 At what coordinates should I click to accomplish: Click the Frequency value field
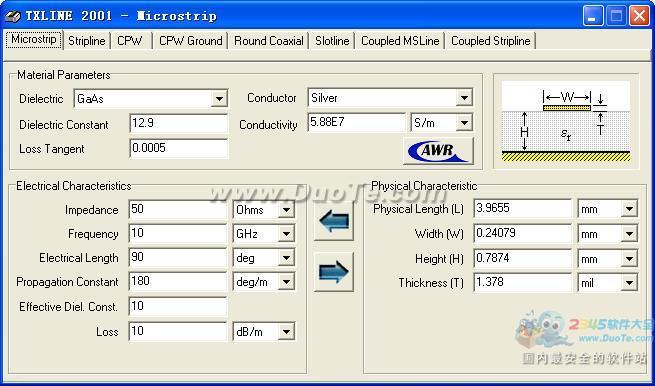coord(178,234)
